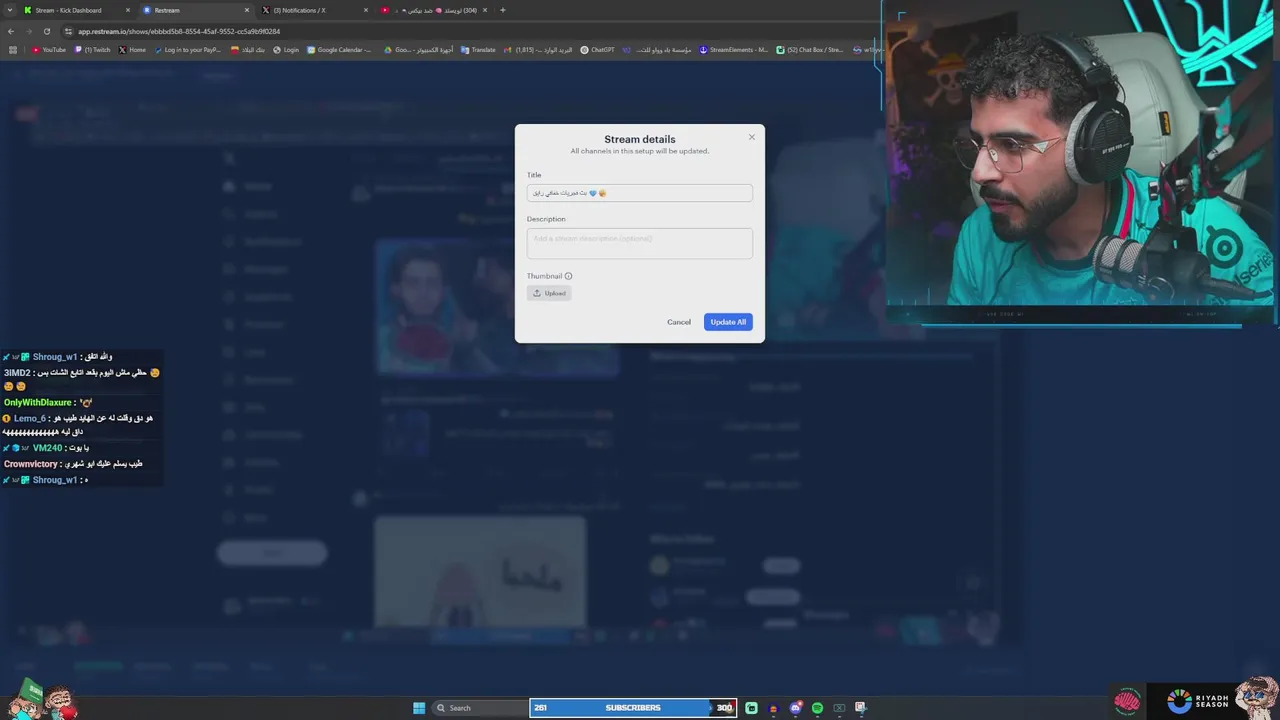Click Shroug_w1's top chat message
The image size is (1280, 720).
tap(58, 357)
